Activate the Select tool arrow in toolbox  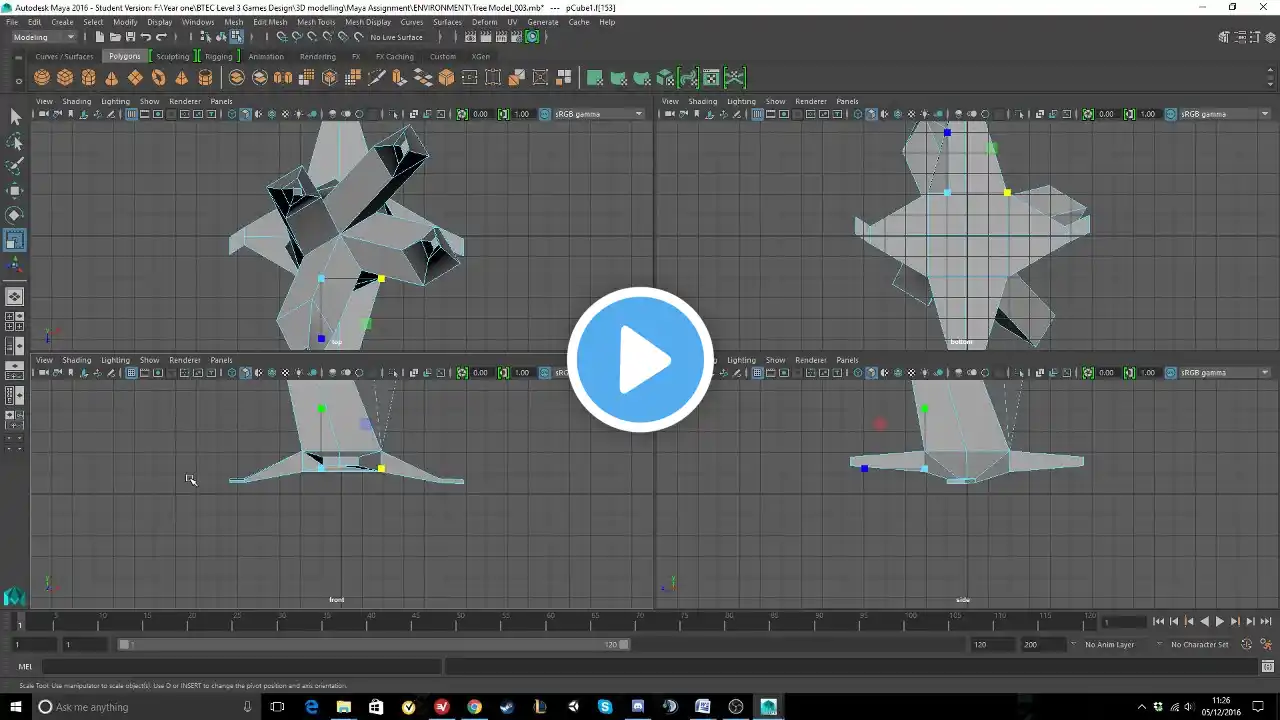pos(15,117)
